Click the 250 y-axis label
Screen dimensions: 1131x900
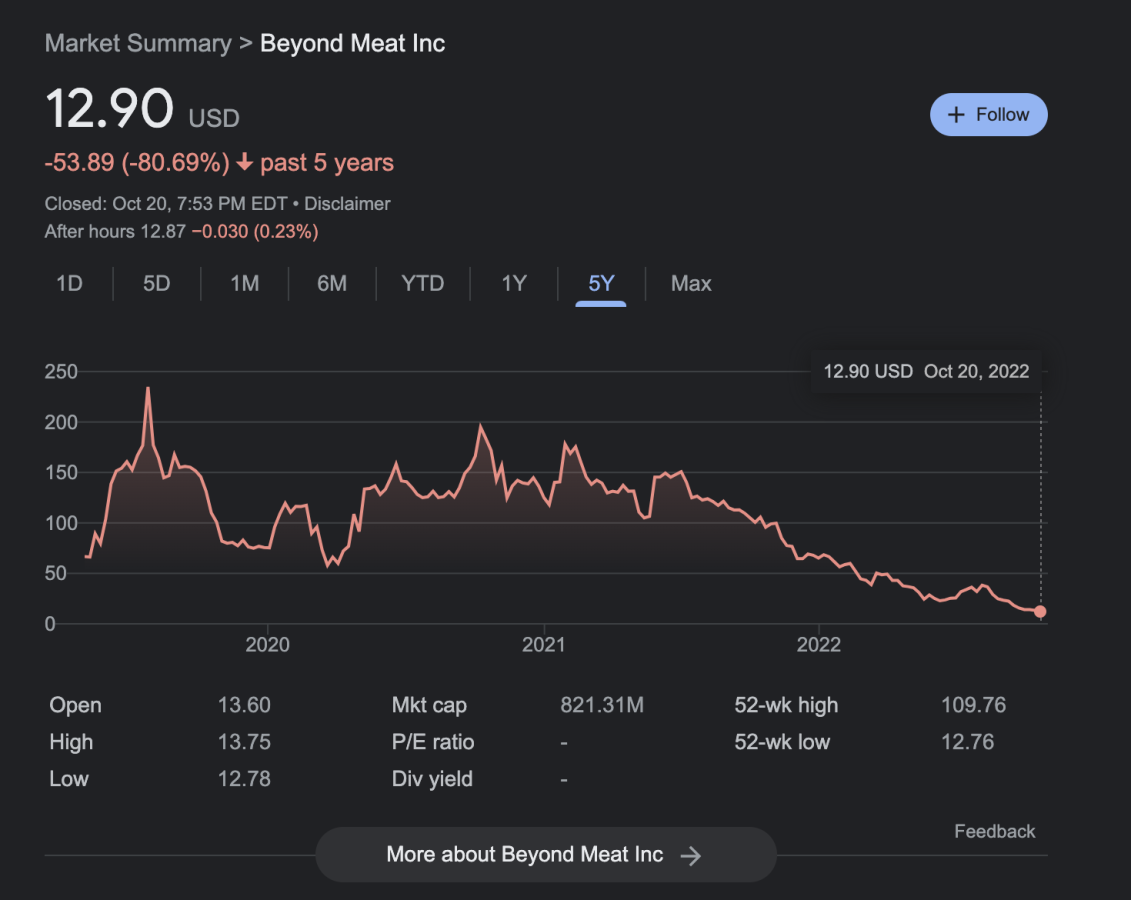pyautogui.click(x=61, y=371)
